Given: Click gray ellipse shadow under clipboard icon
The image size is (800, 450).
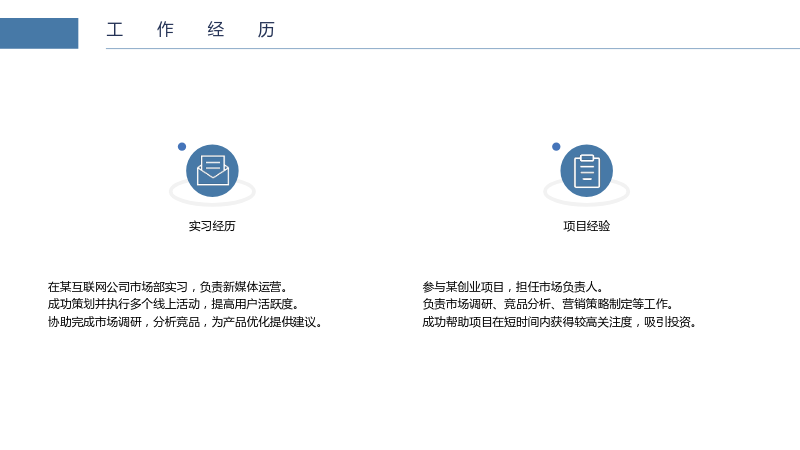Looking at the screenshot, I should 586,195.
